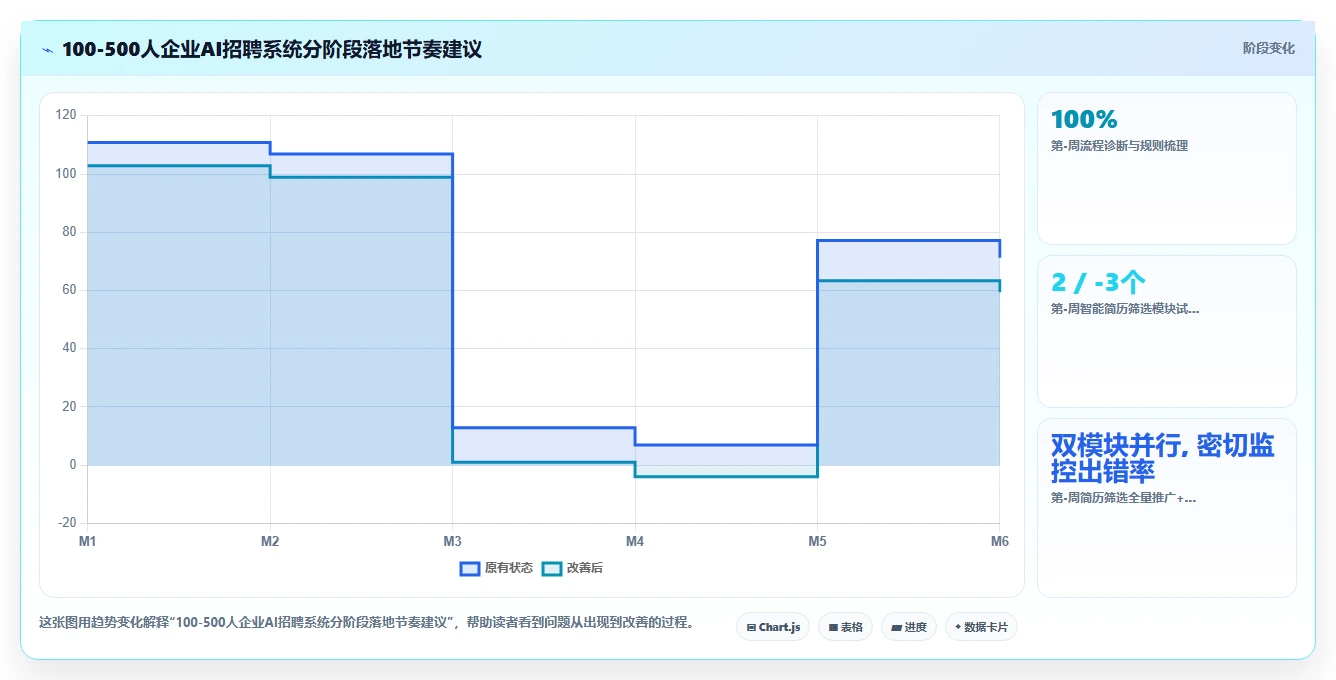Click the 第-周流程诊断与规则梳理 caption
Viewport: 1336px width, 680px height.
(1119, 146)
